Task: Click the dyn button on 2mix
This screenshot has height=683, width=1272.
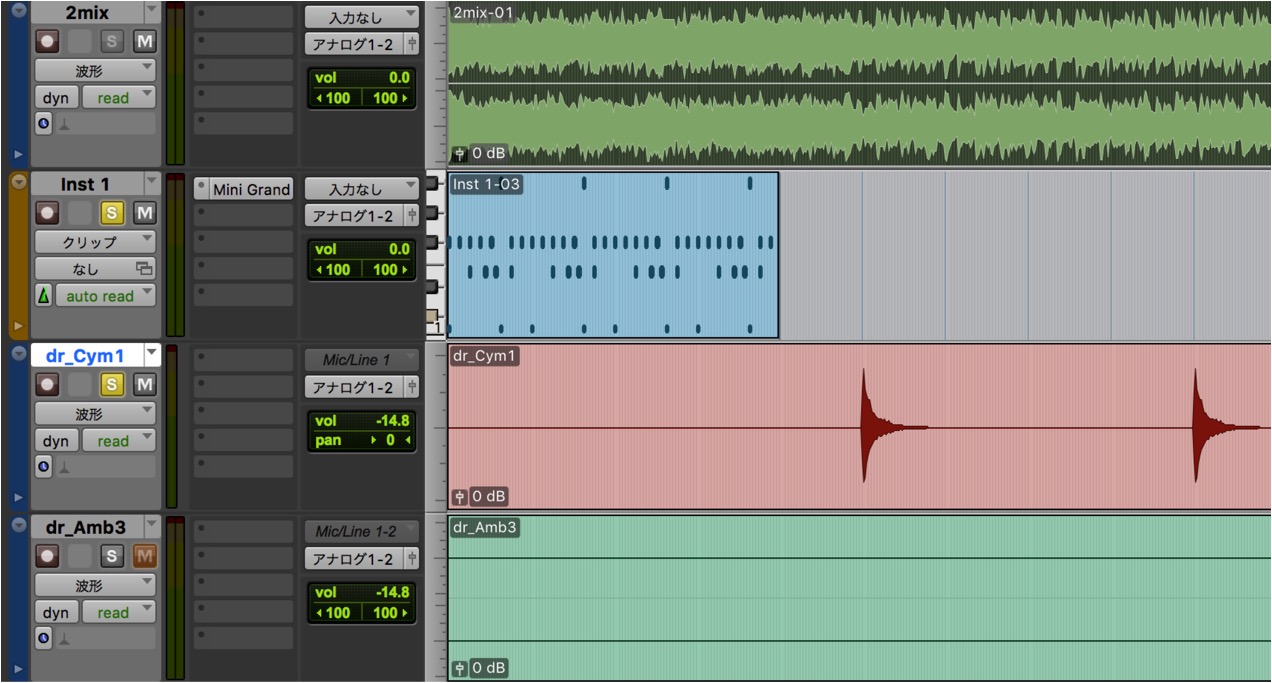Action: (x=56, y=98)
